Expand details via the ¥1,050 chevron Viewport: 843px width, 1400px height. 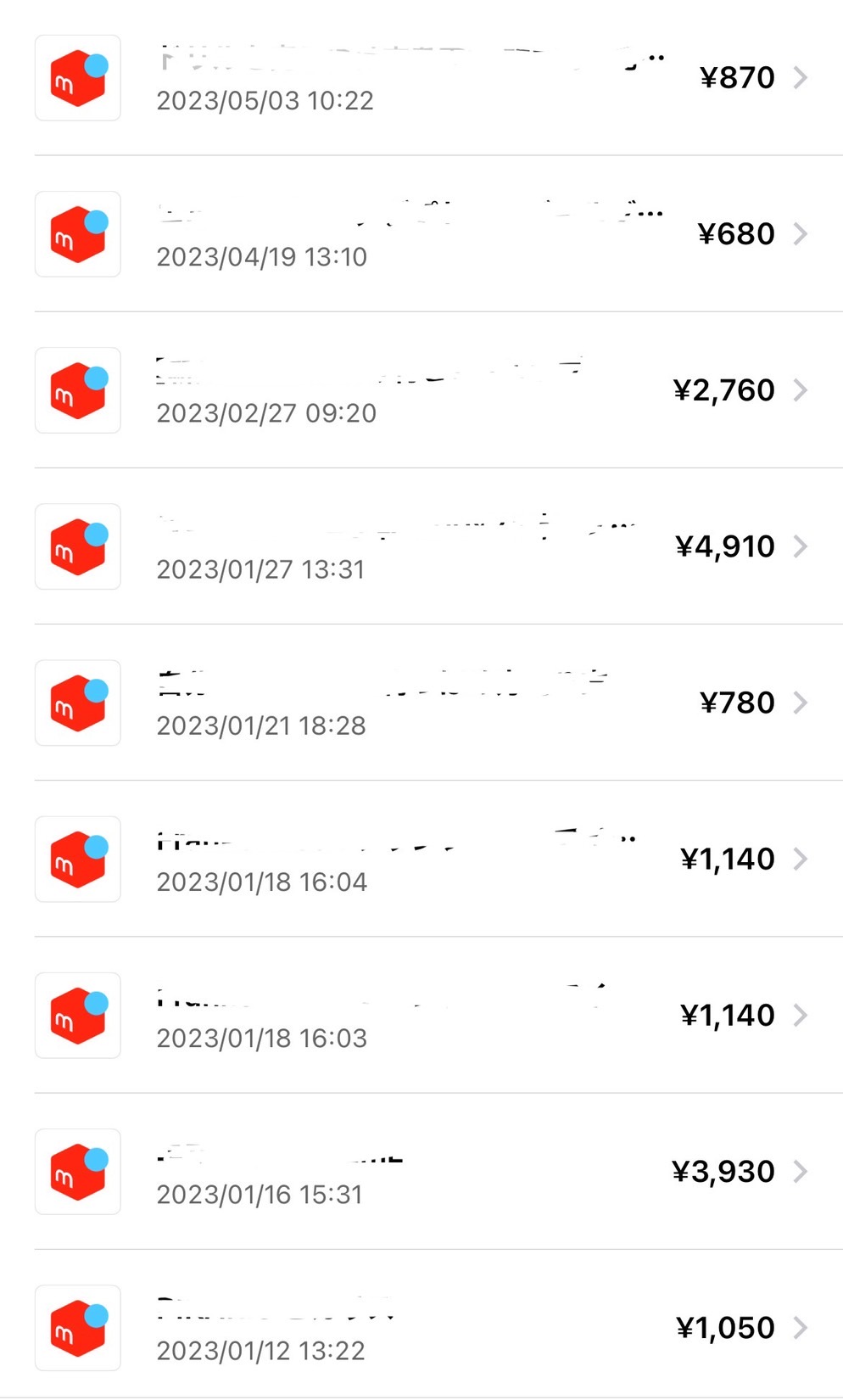point(801,1328)
